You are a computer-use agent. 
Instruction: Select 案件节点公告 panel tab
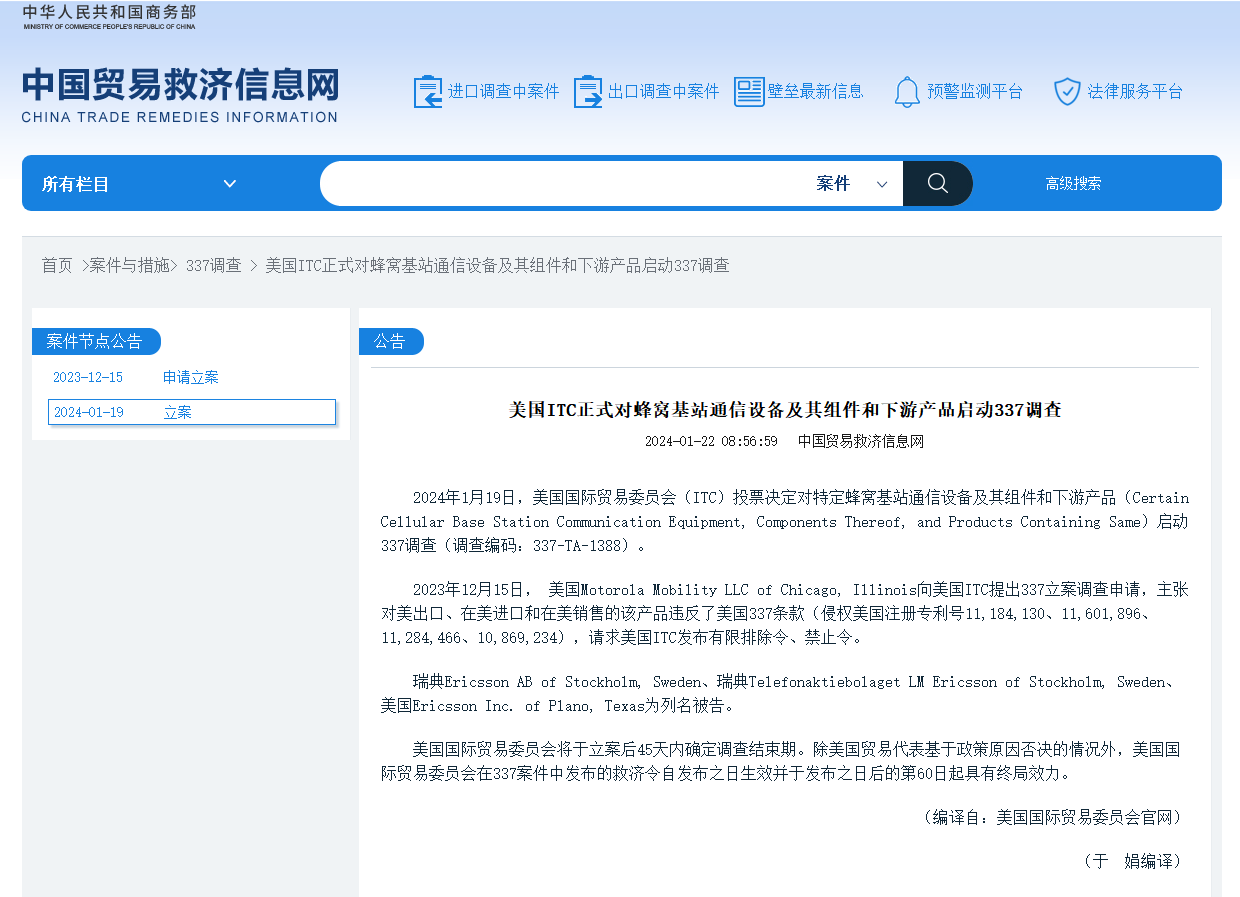95,341
